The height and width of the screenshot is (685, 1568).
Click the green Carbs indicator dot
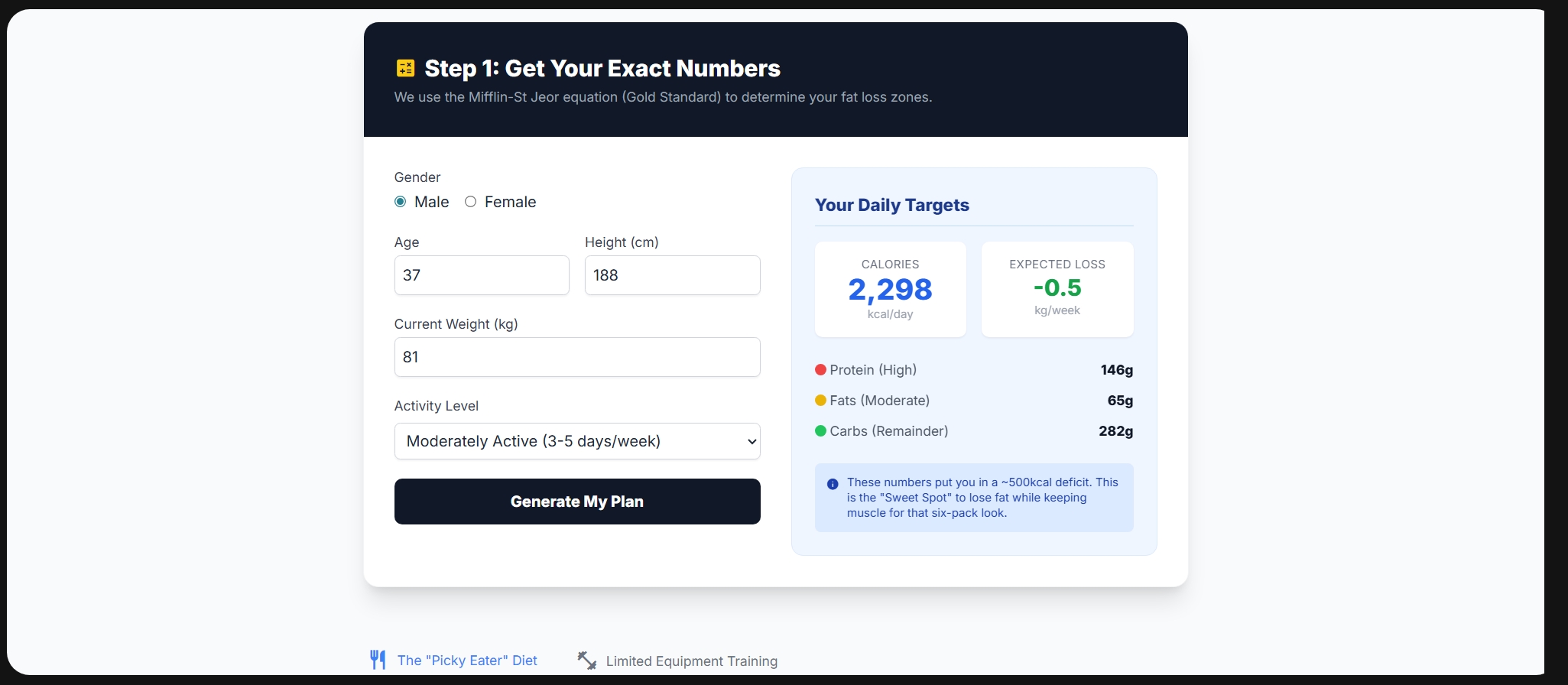coord(820,431)
